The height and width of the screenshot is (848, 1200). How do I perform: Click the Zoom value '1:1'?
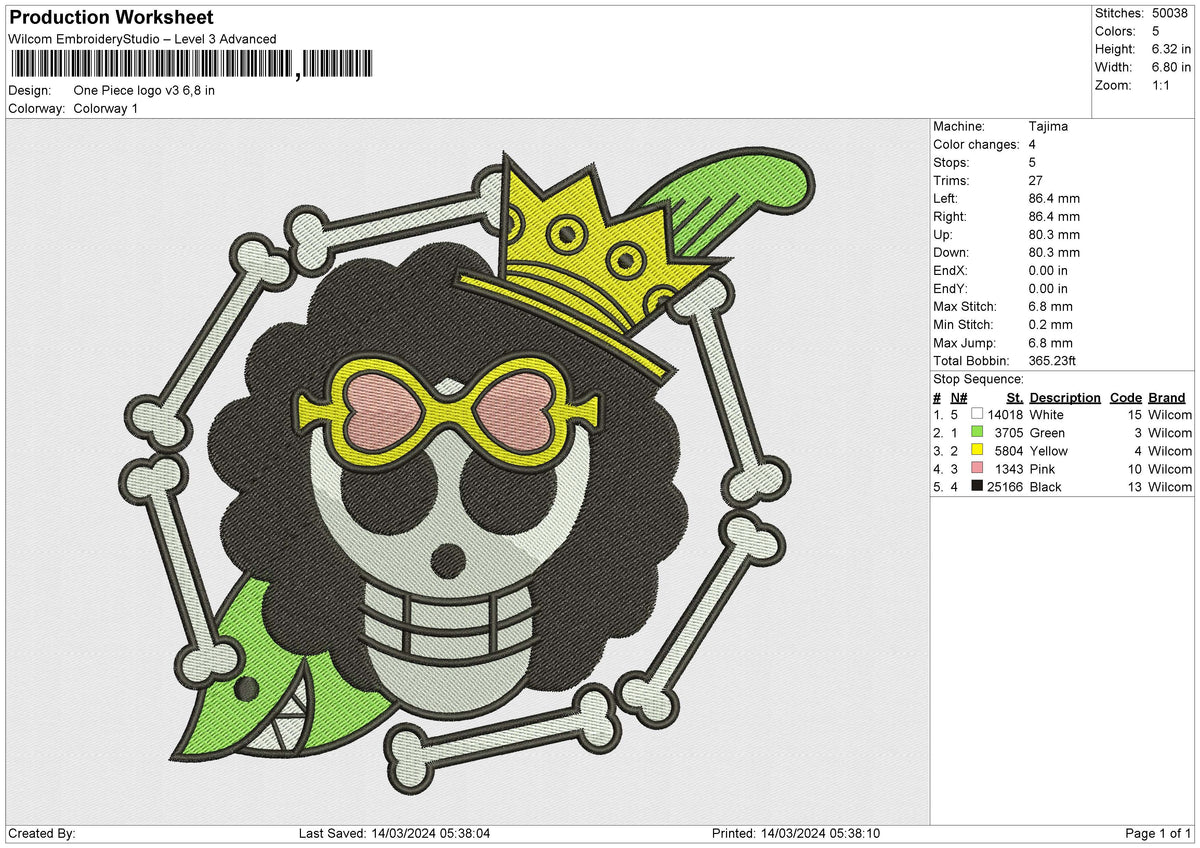pos(1163,85)
